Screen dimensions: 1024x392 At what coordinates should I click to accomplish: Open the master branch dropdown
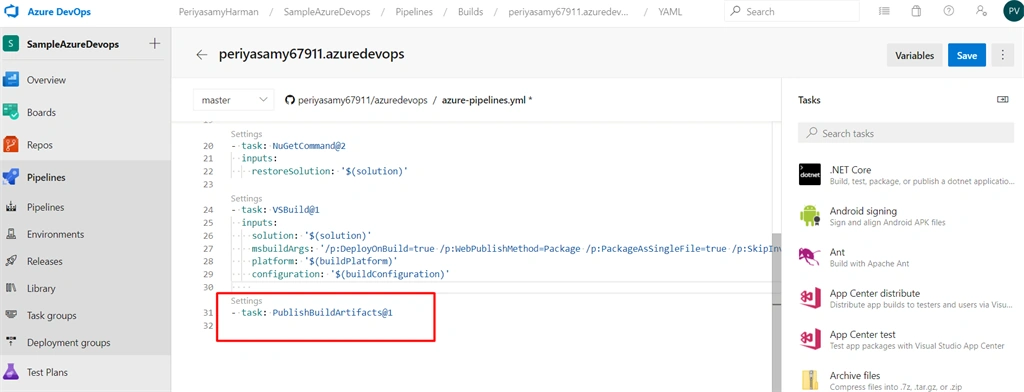click(233, 100)
